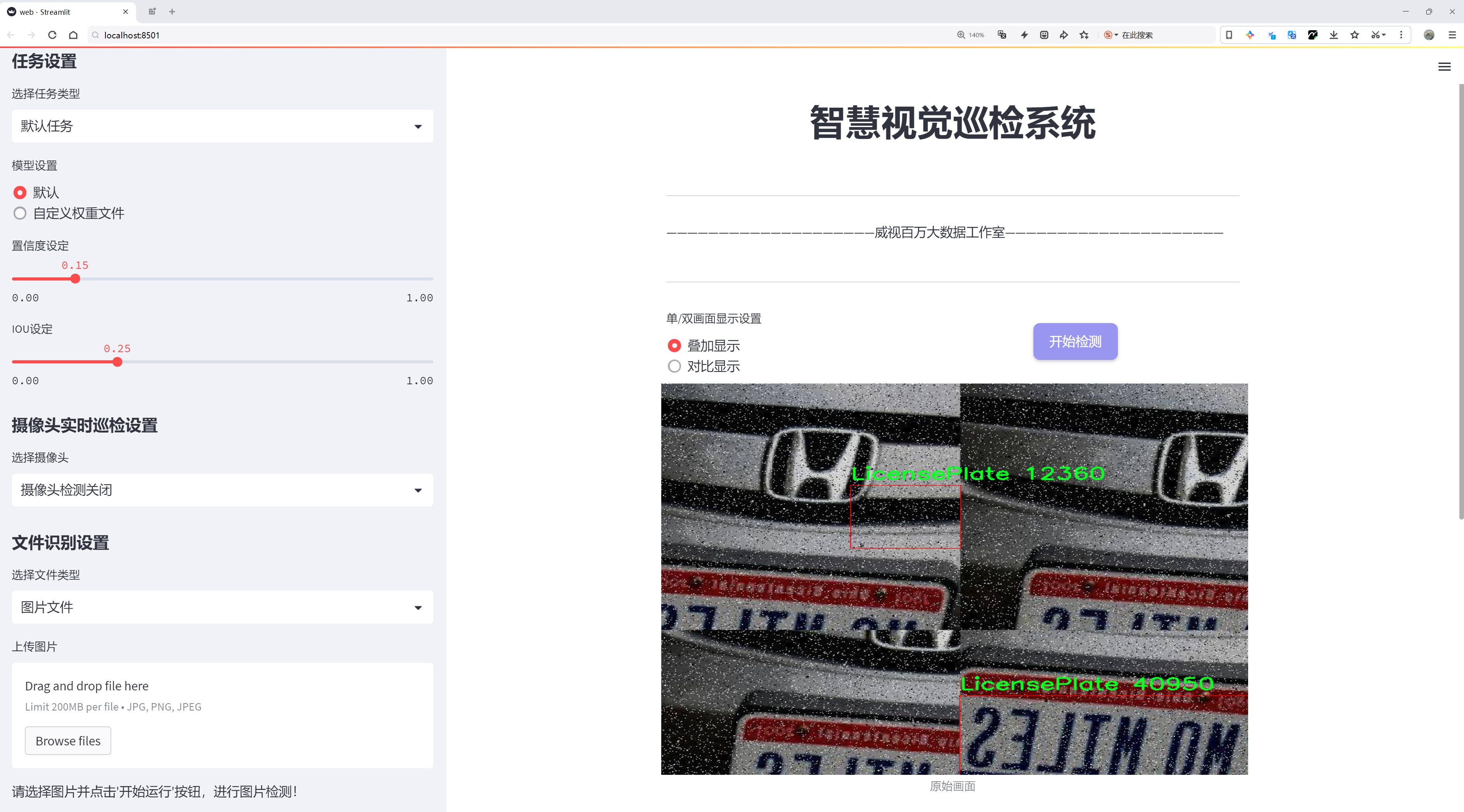Expand the 摄像头检测关闭 camera dropdown

pyautogui.click(x=222, y=489)
